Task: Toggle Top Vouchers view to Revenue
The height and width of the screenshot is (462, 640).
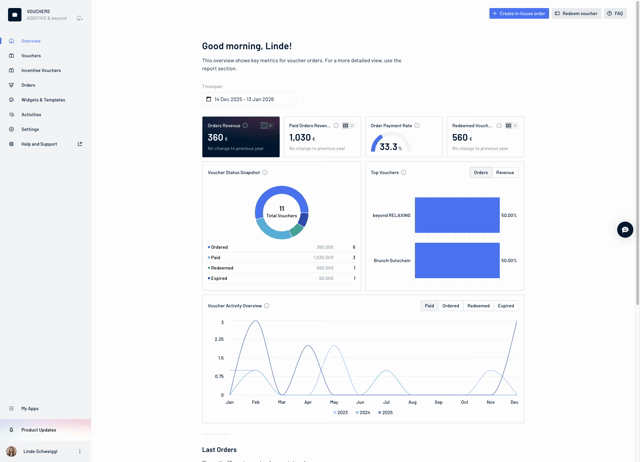Action: [x=505, y=172]
